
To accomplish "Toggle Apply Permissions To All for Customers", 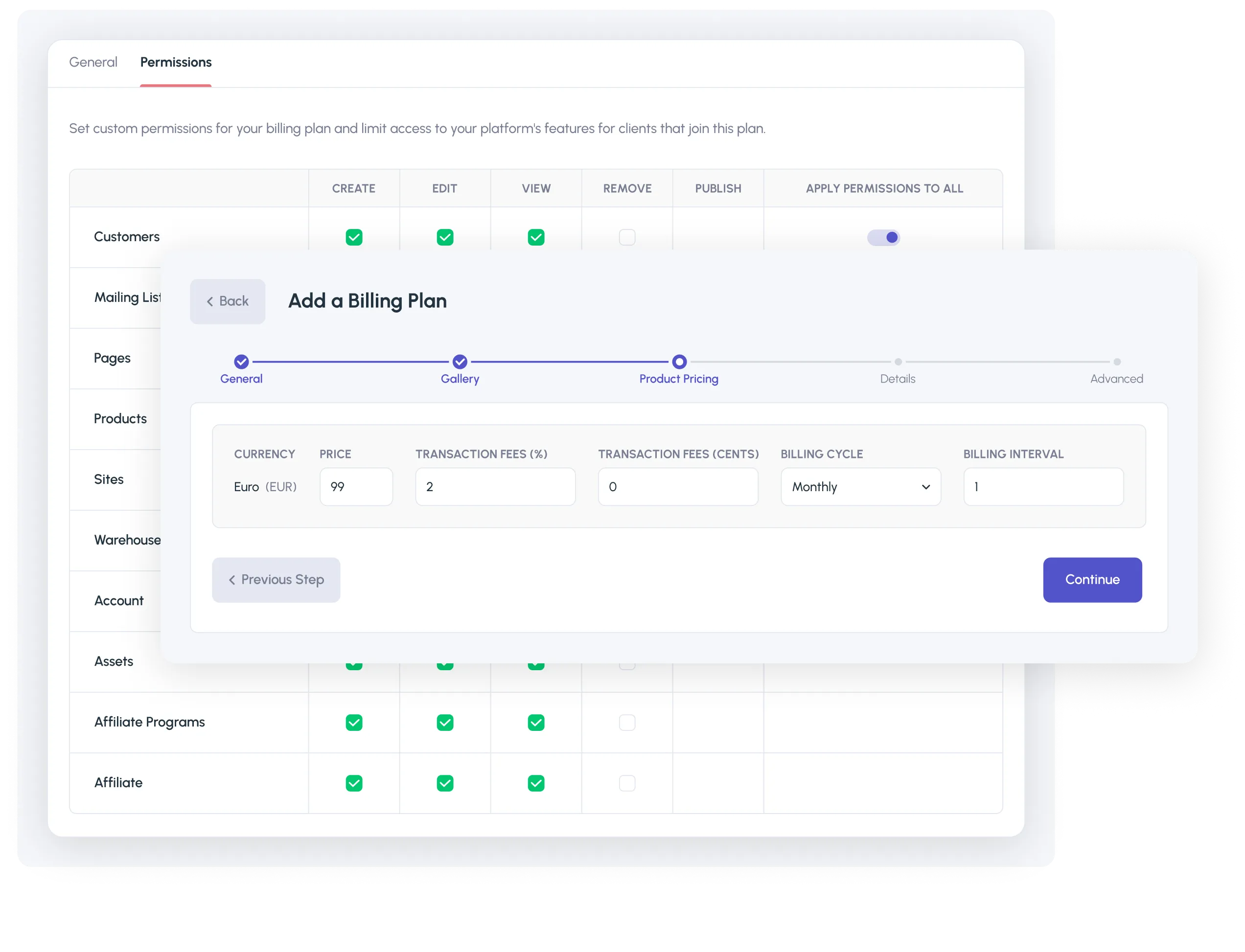I will 883,237.
